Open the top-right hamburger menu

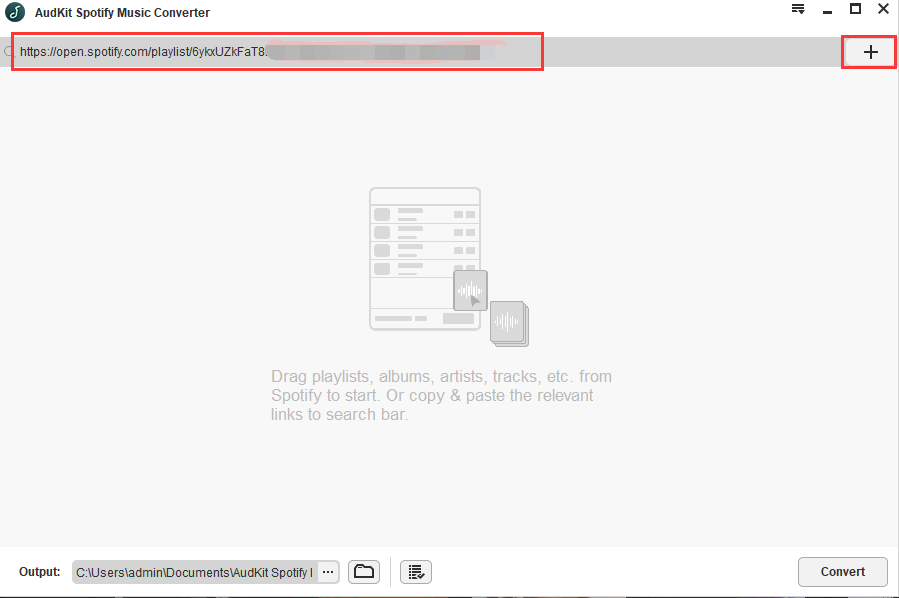tap(798, 10)
